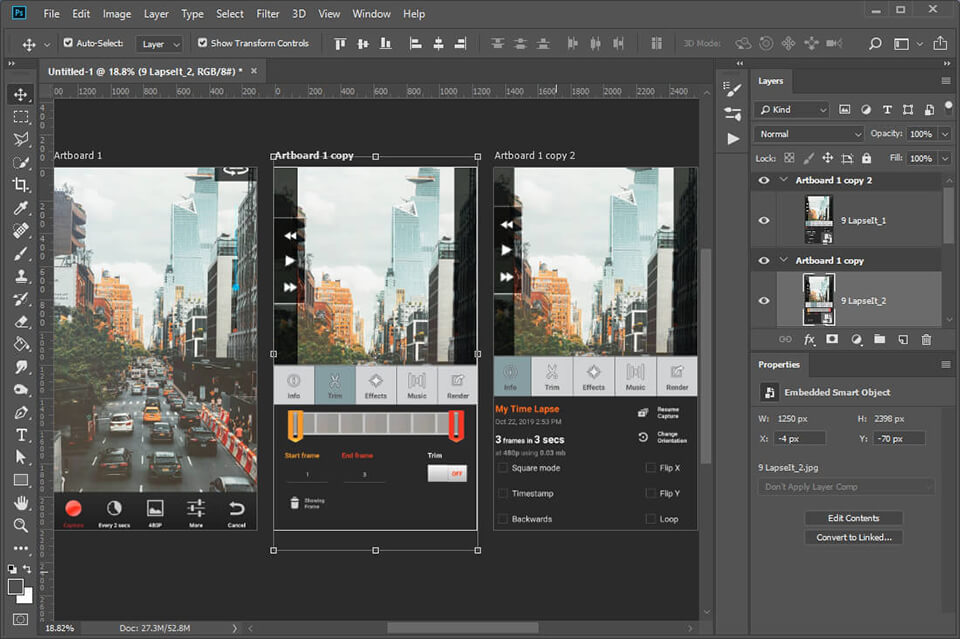The image size is (960, 639).
Task: Disable Show Transform Controls checkbox
Action: tap(203, 44)
